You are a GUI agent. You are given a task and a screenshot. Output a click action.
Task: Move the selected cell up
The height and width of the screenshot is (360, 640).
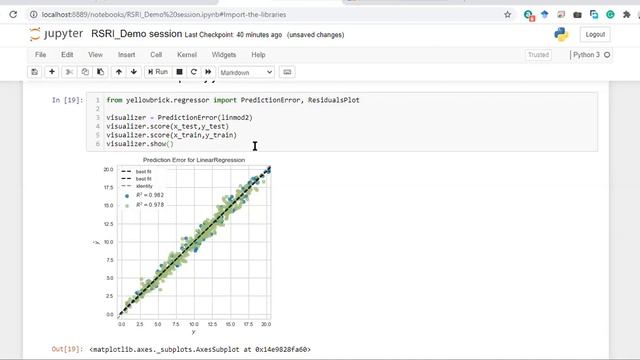point(119,72)
